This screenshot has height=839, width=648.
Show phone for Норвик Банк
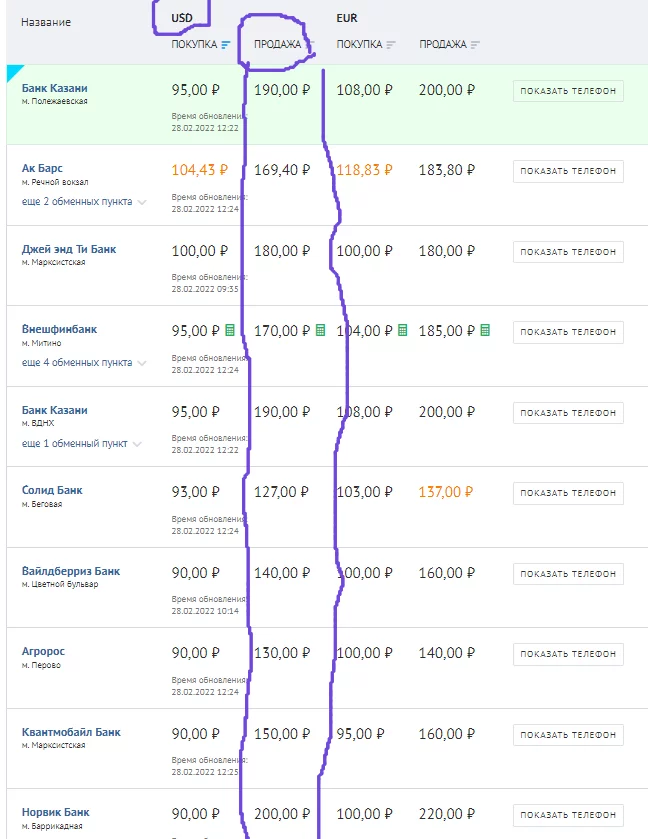[568, 815]
